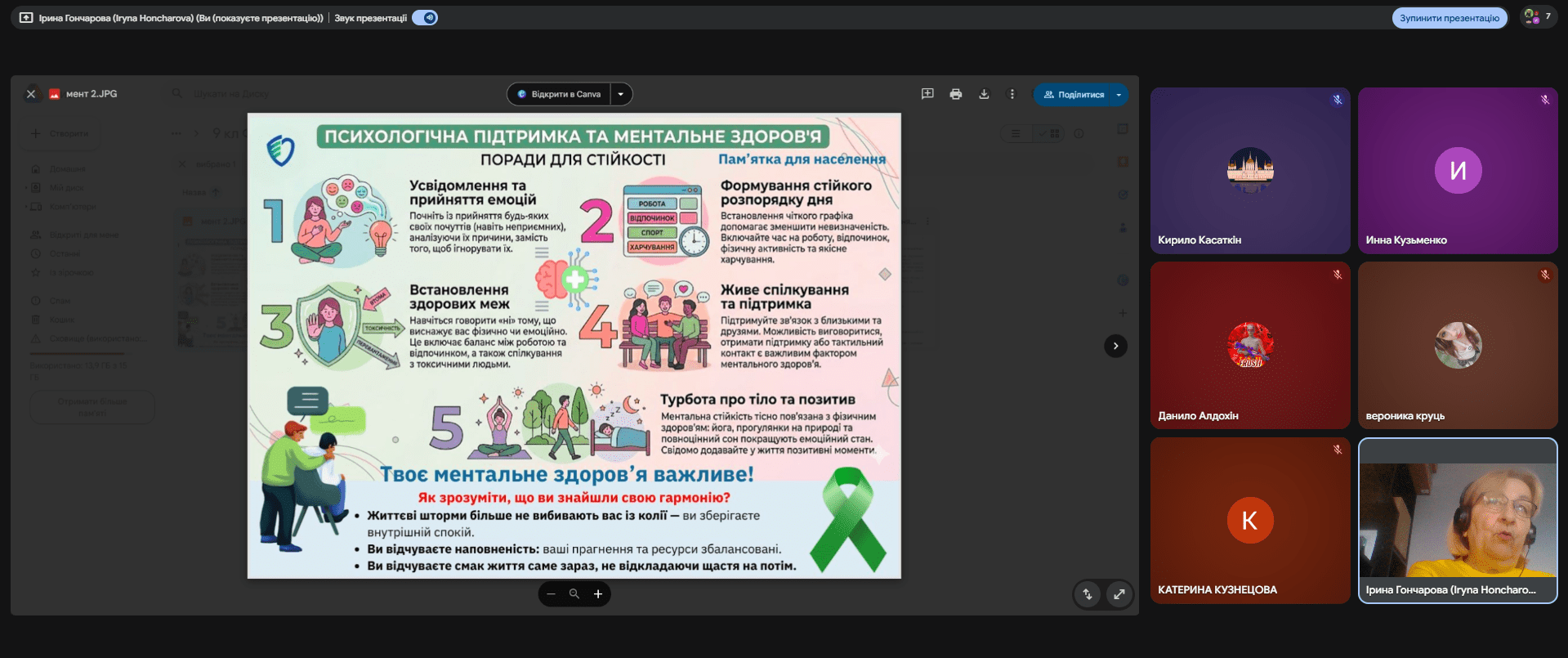This screenshot has width=1568, height=658.
Task: Click the breadcrumb three-dots in Drive
Action: [176, 133]
